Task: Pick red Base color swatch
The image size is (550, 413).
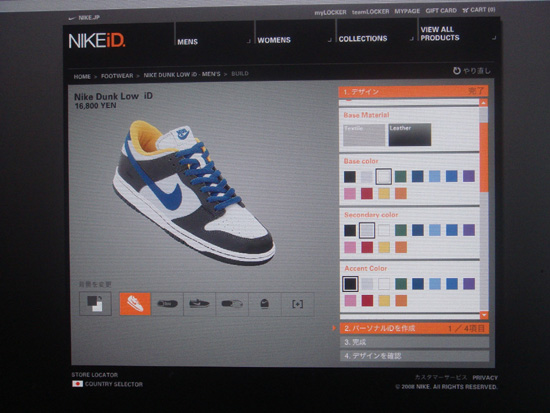Action: (367, 193)
